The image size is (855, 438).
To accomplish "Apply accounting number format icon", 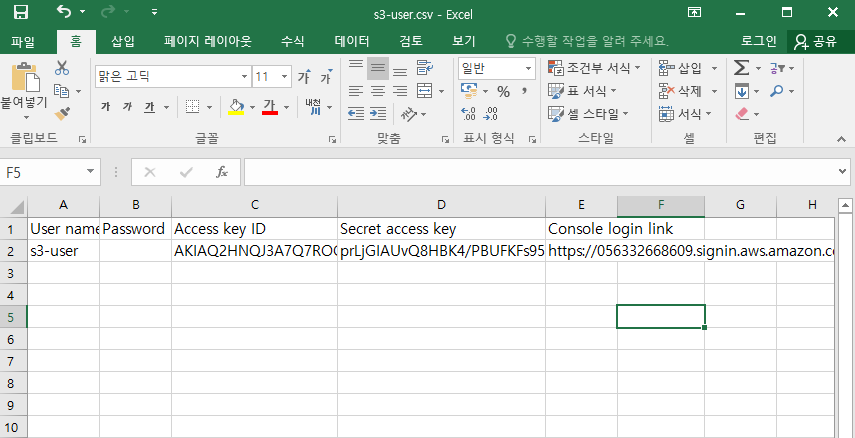I will pyautogui.click(x=468, y=91).
